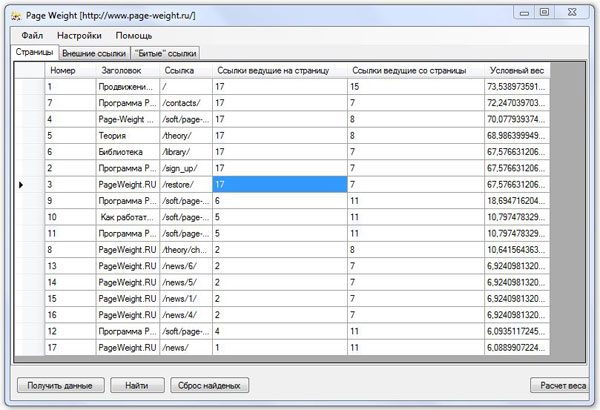
Task: Open the Файл menu
Action: click(x=32, y=35)
